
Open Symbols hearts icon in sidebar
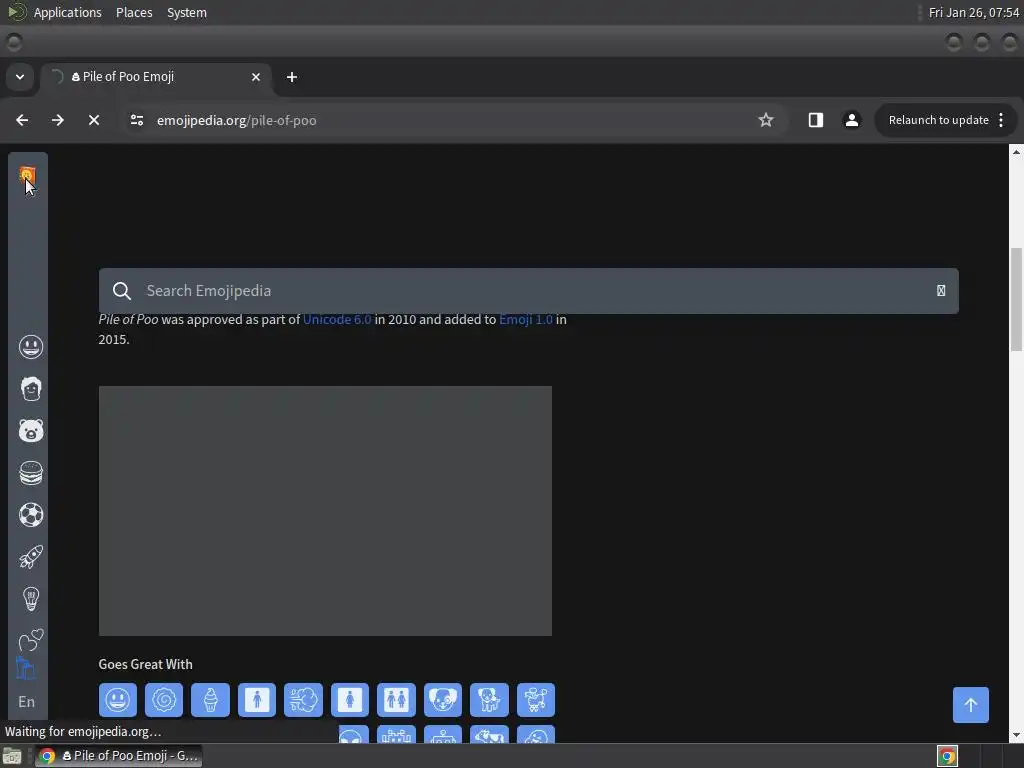pos(31,640)
